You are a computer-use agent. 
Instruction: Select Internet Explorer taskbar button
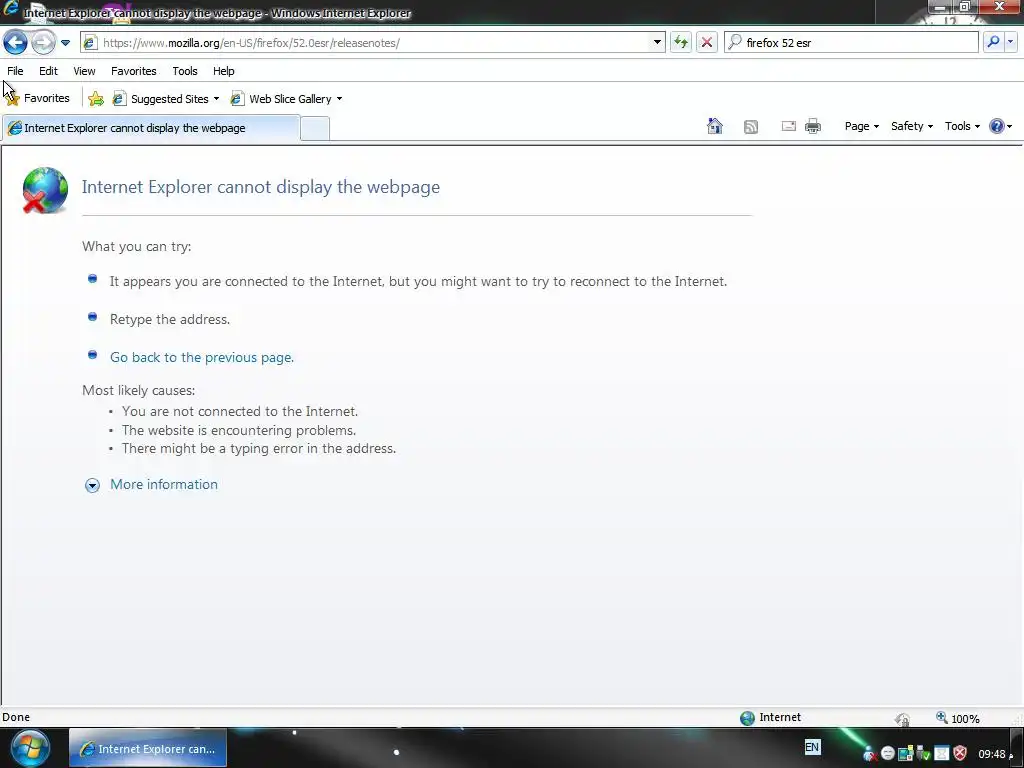[148, 748]
